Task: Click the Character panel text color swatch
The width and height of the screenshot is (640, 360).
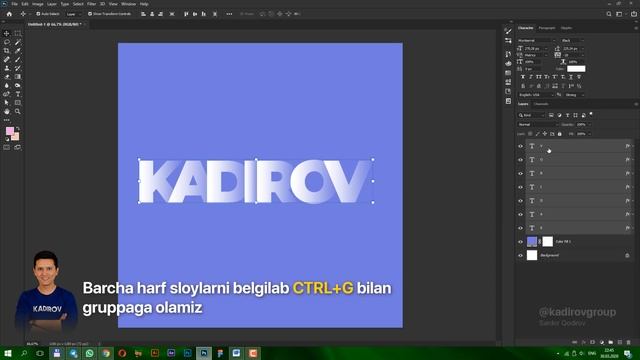Action: tap(576, 69)
